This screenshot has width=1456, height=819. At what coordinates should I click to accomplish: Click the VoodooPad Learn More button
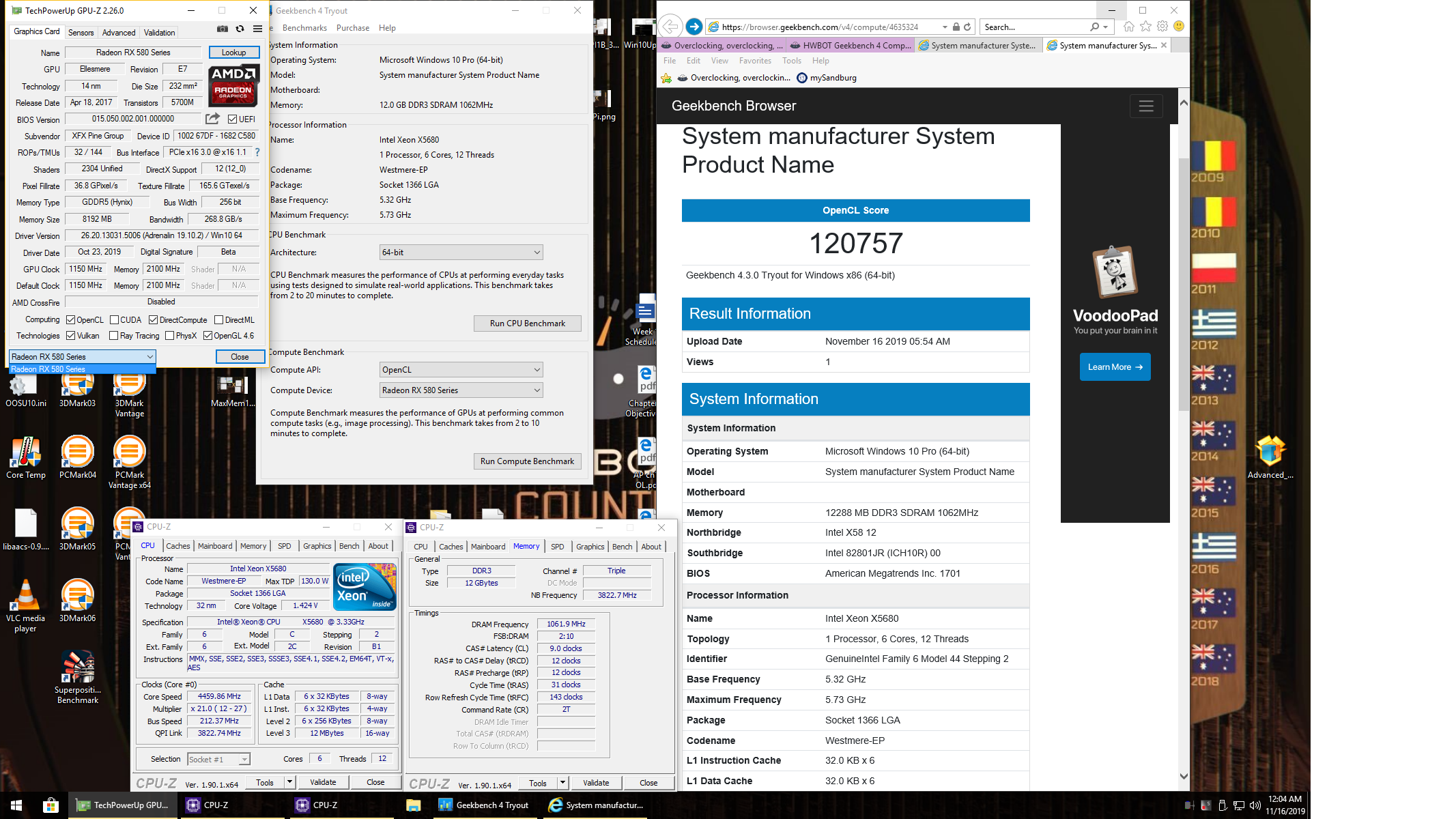(x=1115, y=367)
